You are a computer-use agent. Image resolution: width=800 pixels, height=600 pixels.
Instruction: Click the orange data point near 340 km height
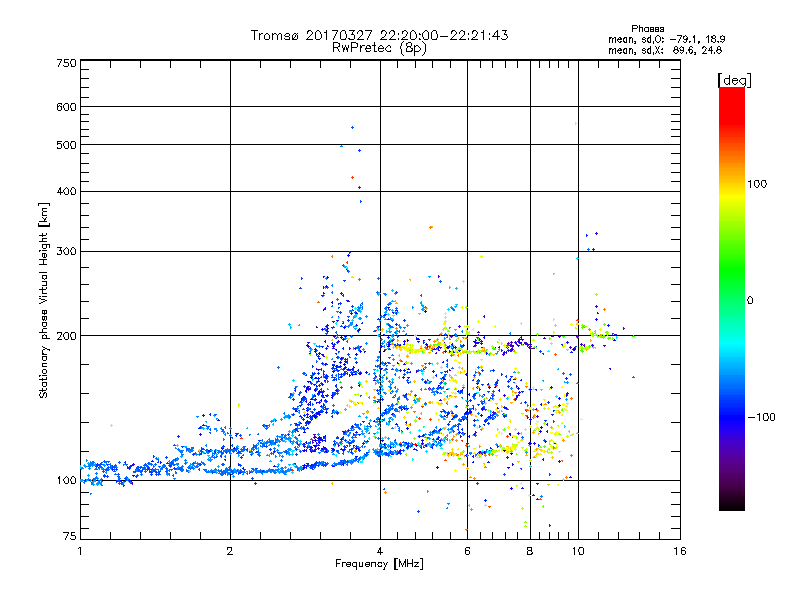(431, 227)
